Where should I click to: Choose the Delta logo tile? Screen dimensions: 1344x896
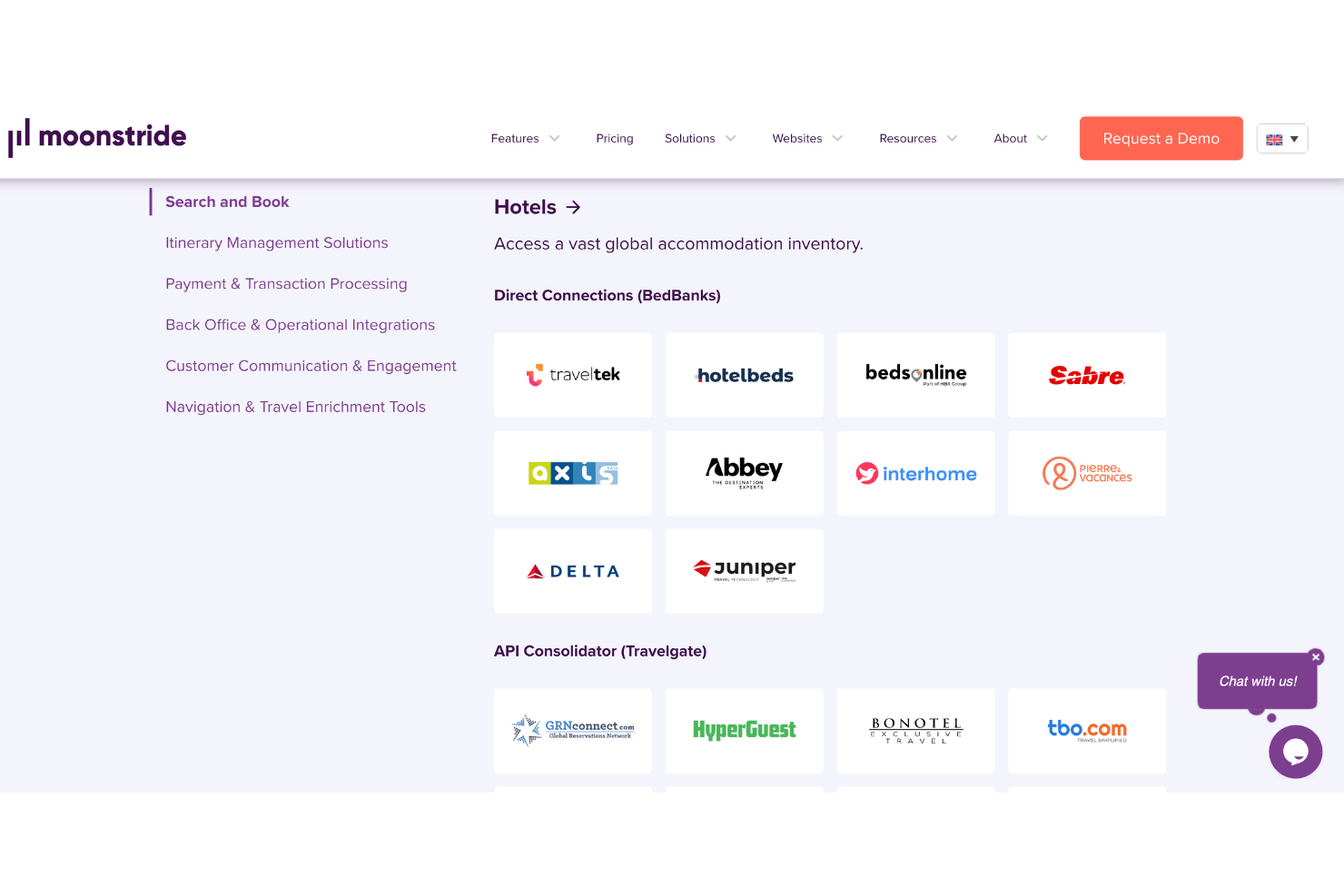[573, 571]
